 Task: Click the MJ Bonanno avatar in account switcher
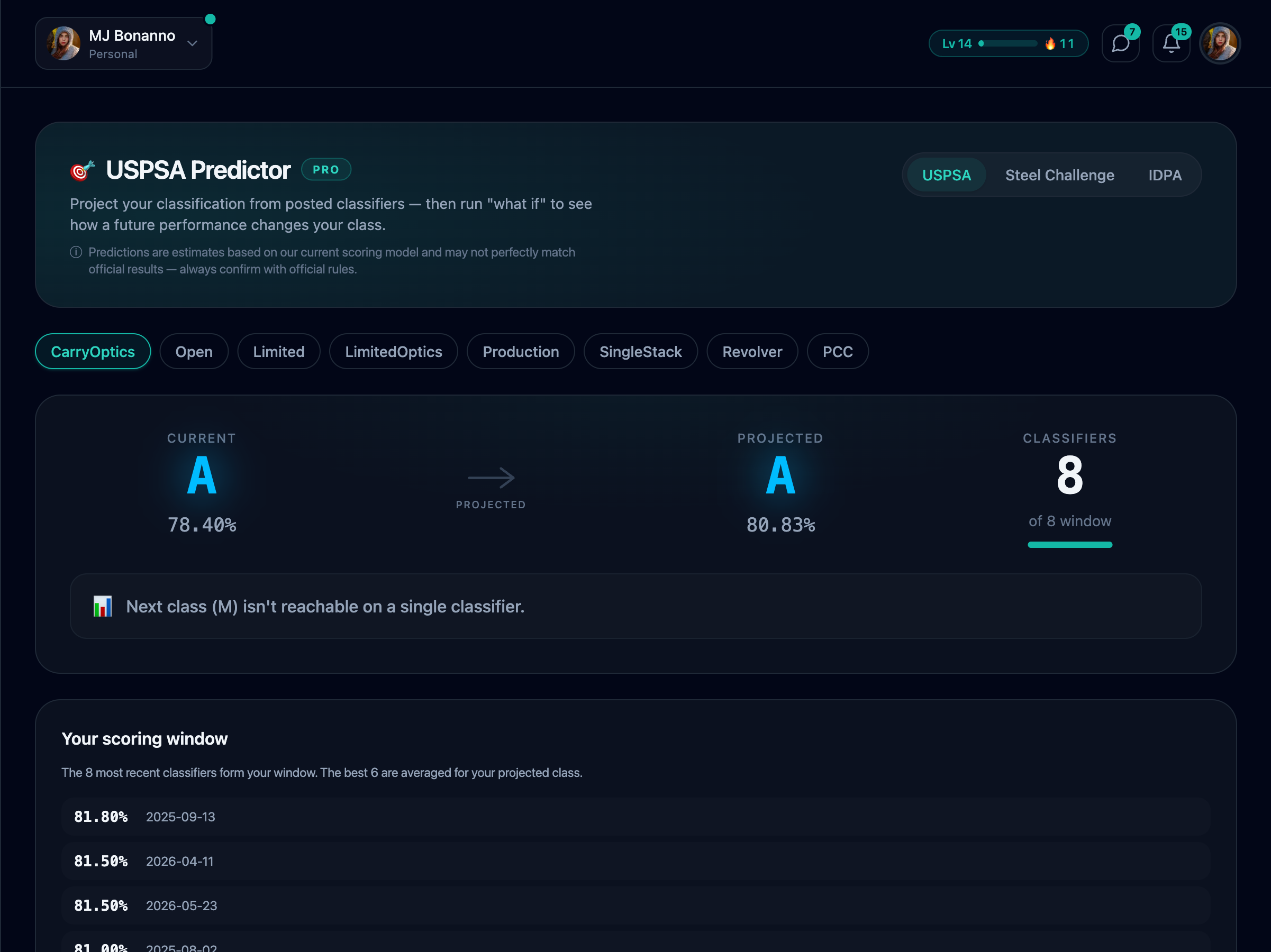[63, 44]
